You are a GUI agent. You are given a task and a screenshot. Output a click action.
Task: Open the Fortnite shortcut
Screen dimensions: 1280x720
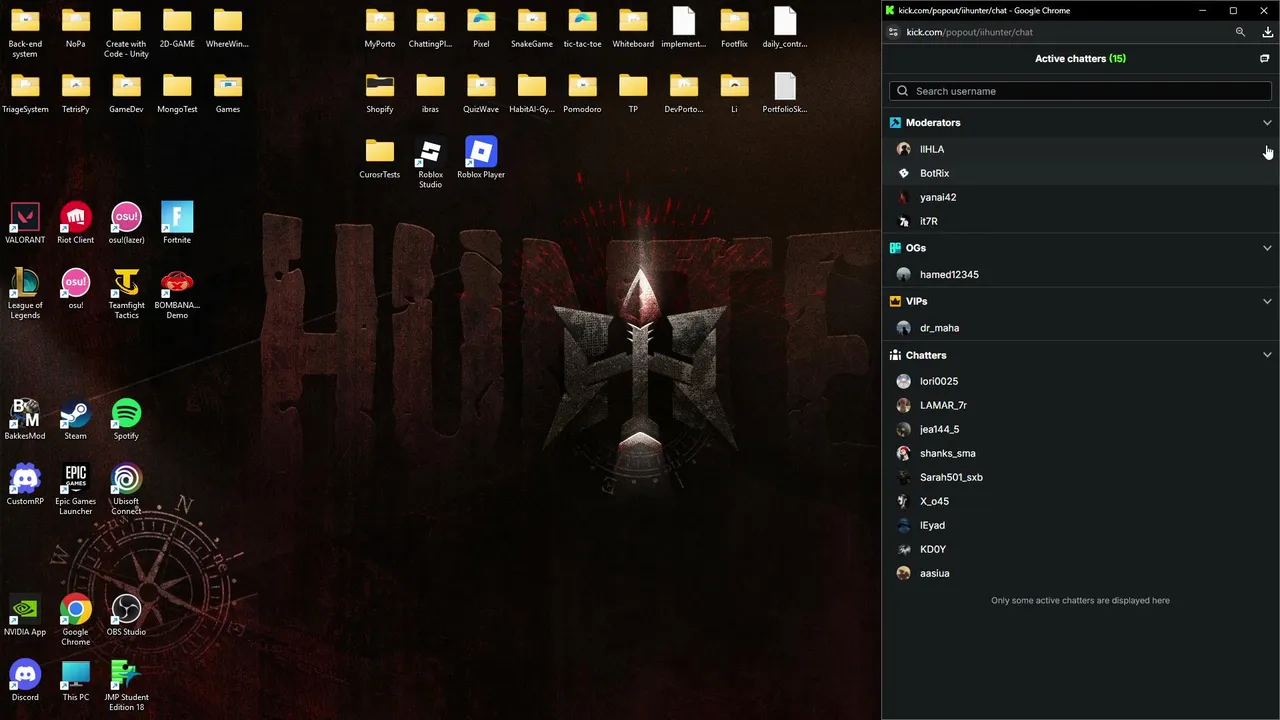(177, 224)
